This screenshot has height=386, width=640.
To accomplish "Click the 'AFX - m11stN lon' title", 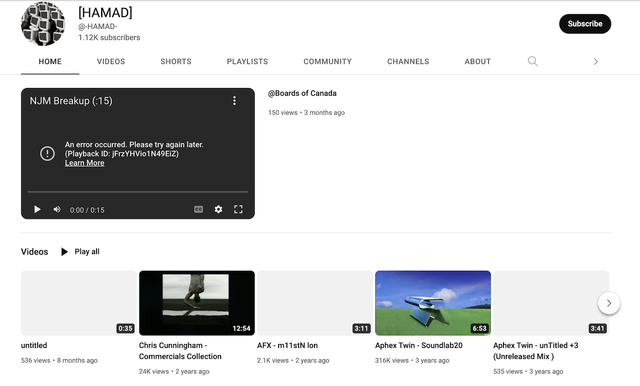I will tap(287, 345).
